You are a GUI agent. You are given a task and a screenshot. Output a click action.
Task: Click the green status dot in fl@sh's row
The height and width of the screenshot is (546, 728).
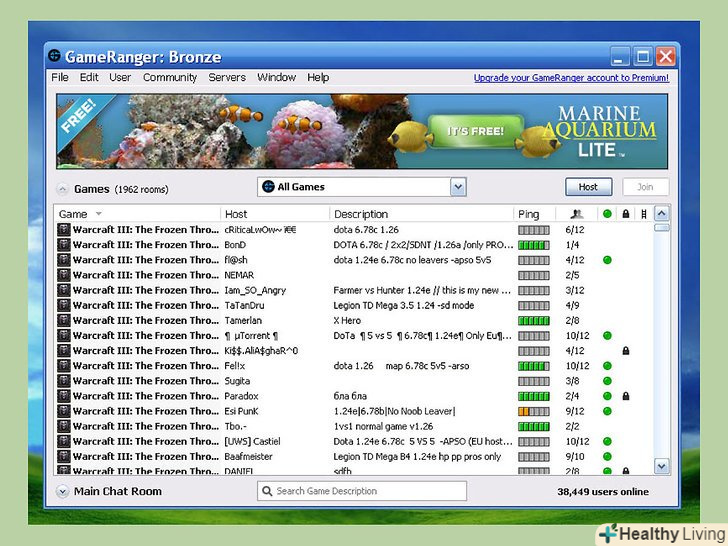606,260
